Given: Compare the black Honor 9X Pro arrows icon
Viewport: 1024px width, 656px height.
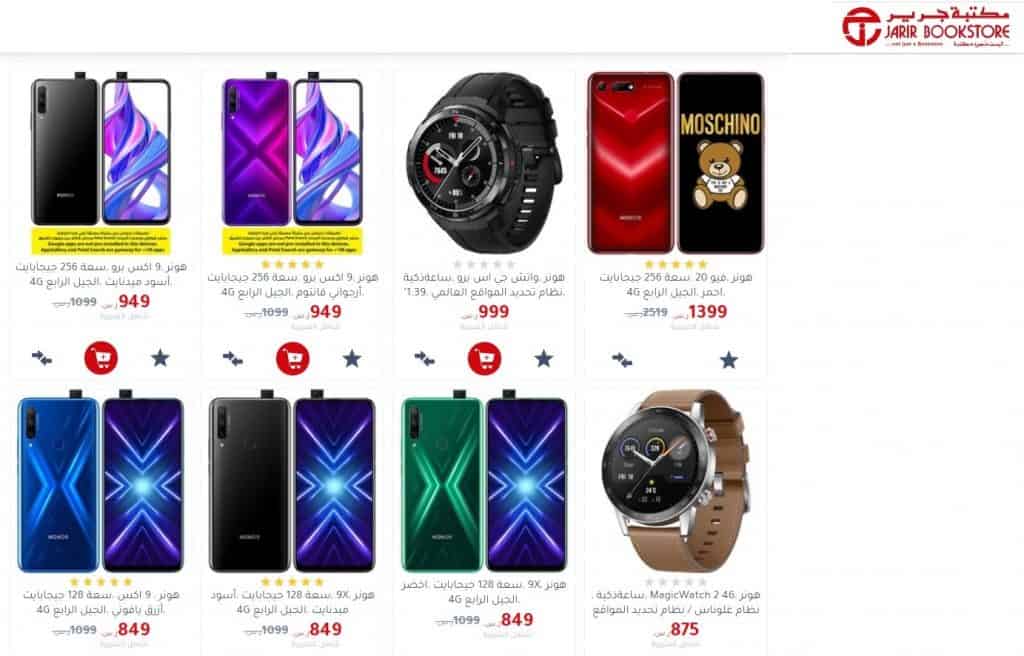Looking at the screenshot, I should (42, 358).
